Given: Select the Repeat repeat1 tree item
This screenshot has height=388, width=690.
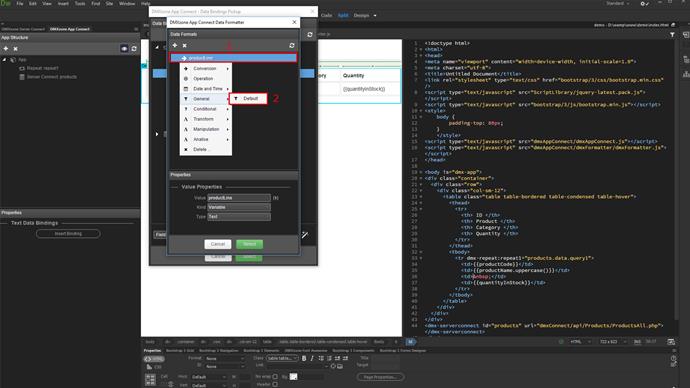Looking at the screenshot, I should [x=39, y=68].
